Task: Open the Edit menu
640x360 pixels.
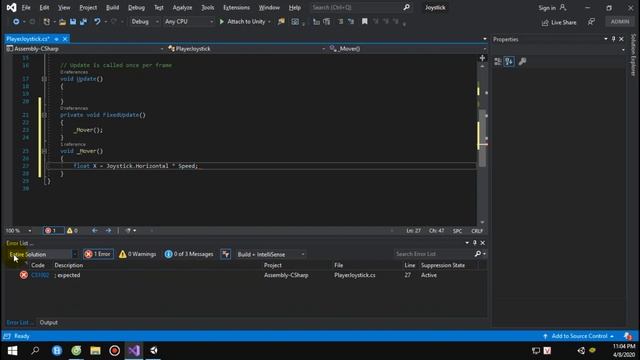Action: 44,8
